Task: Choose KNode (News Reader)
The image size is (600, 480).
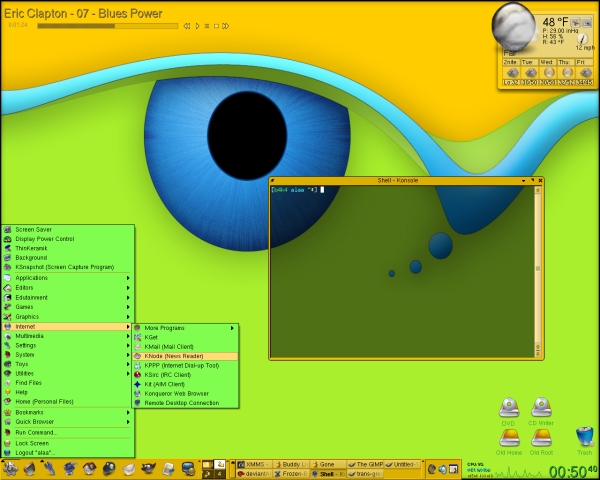Action: coord(185,356)
